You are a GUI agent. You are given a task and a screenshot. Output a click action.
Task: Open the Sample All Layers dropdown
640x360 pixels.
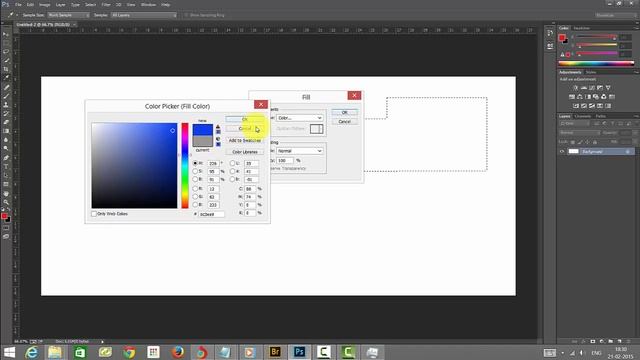[x=144, y=15]
